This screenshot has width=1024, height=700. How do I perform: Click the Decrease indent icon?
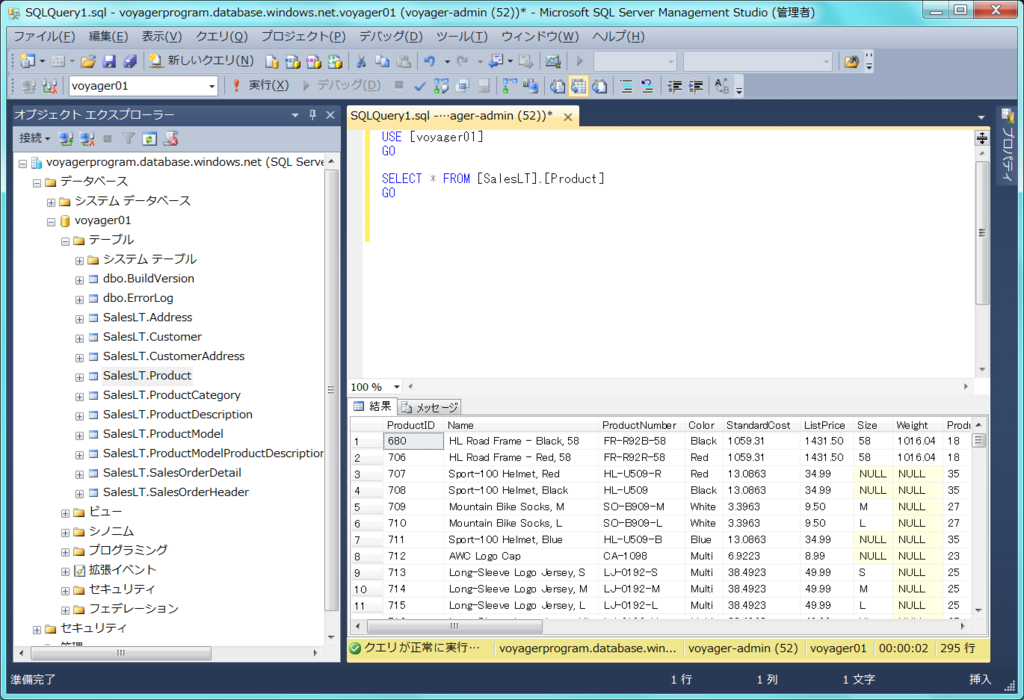coord(675,86)
